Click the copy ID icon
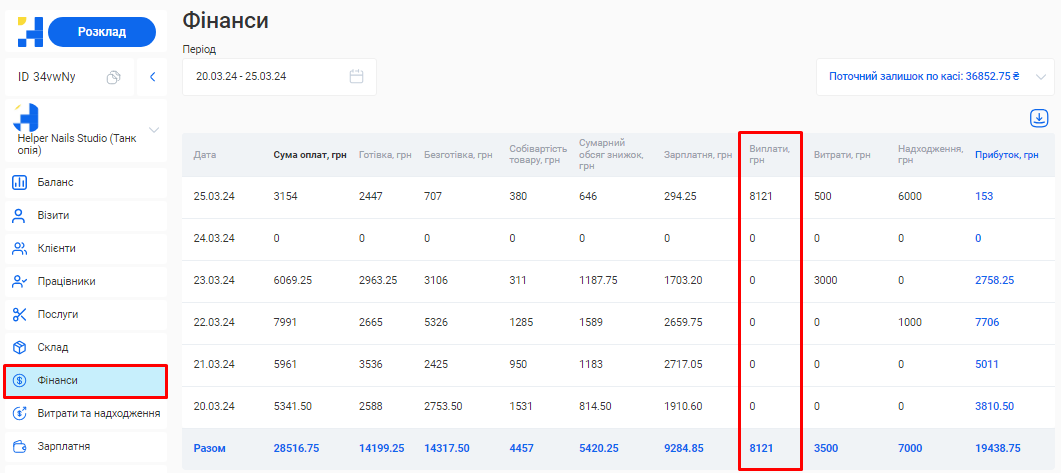 pos(114,77)
